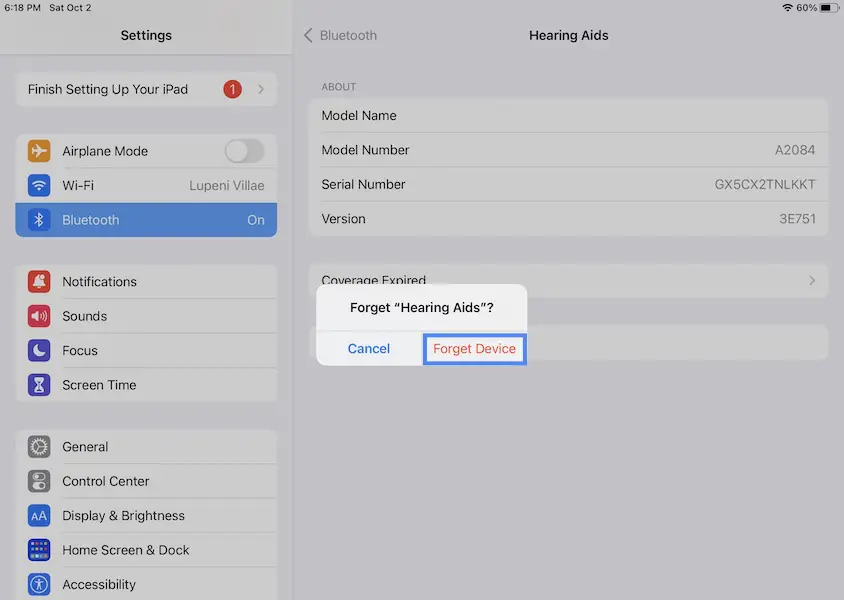Image resolution: width=844 pixels, height=600 pixels.
Task: Tap the Wi-Fi icon in sidebar
Action: 39,186
